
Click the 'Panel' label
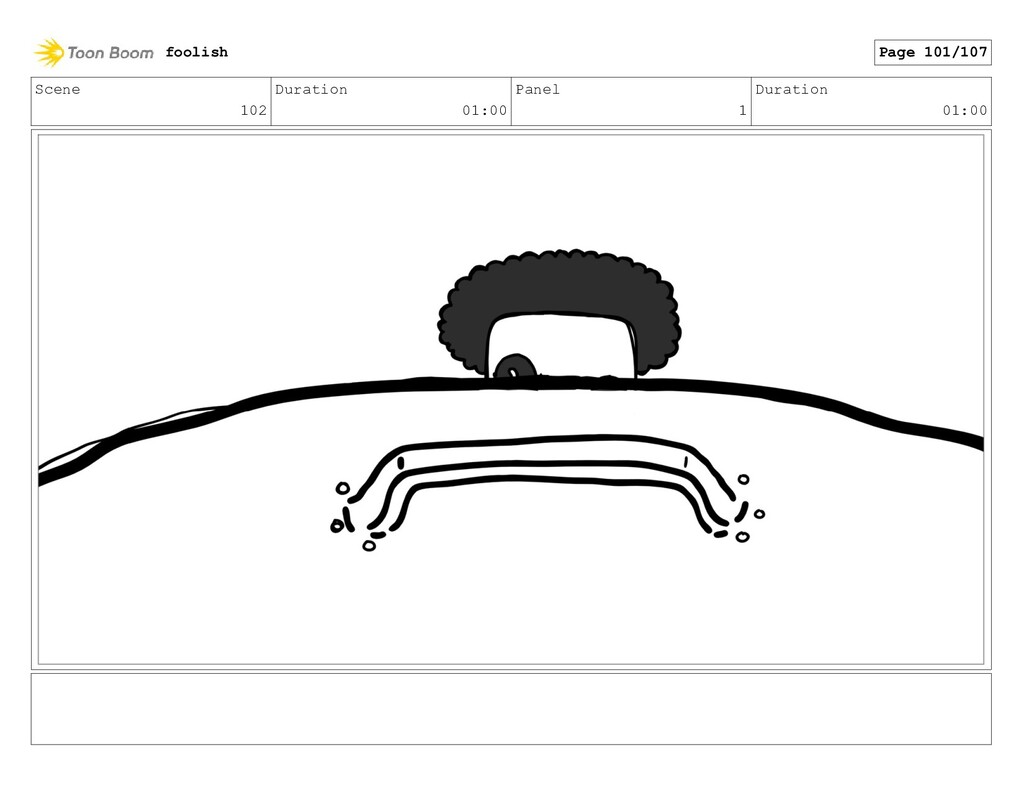coord(537,89)
